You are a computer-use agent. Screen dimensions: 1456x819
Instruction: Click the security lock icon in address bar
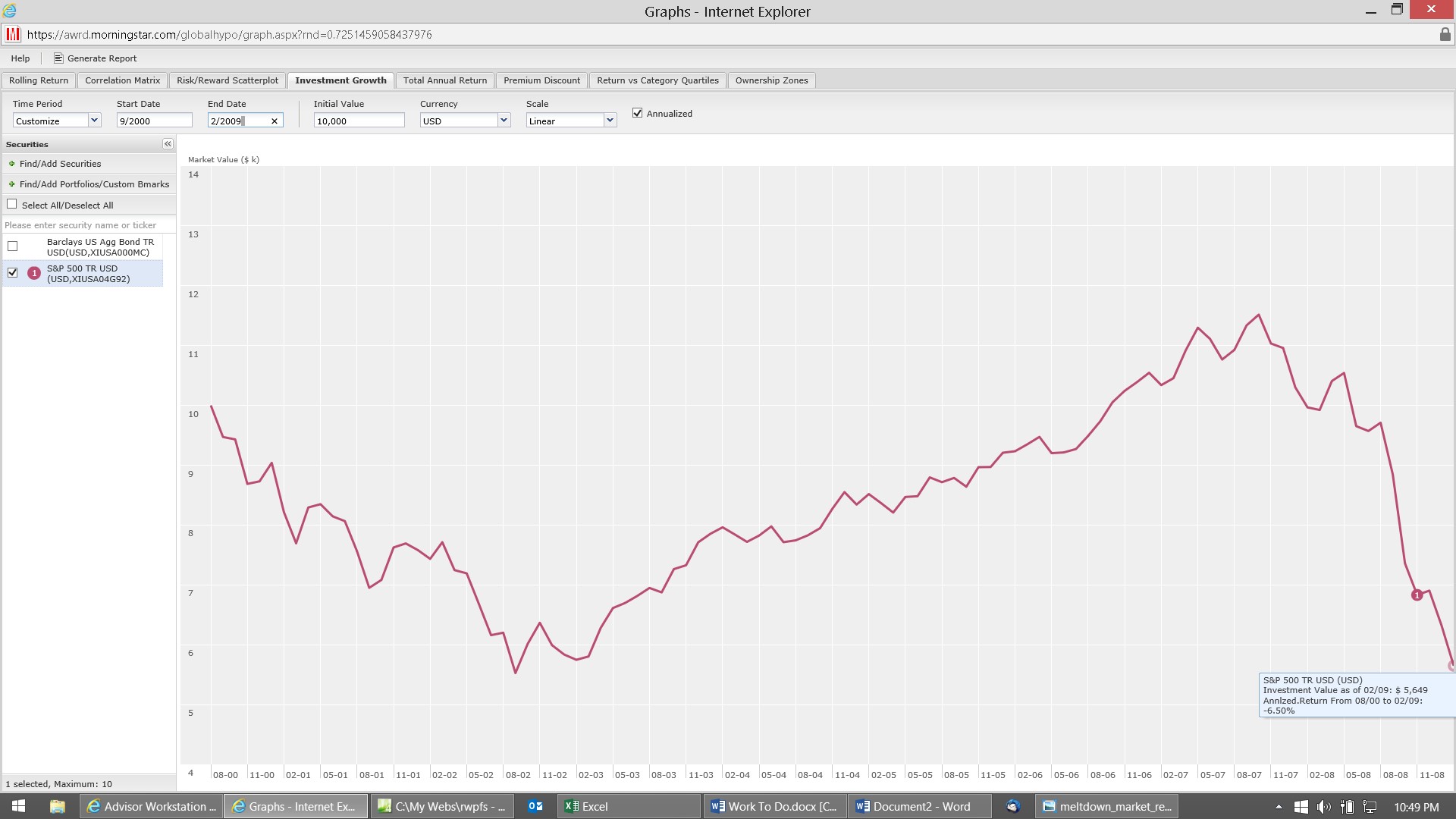click(x=1445, y=34)
